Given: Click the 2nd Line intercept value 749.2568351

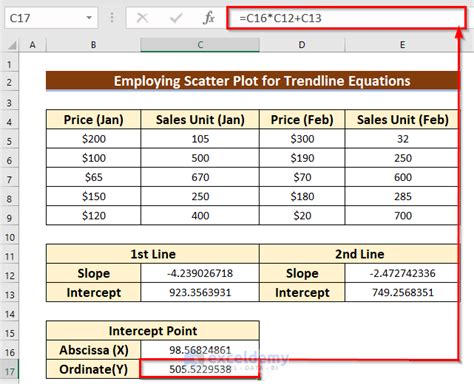Looking at the screenshot, I should click(x=402, y=292).
